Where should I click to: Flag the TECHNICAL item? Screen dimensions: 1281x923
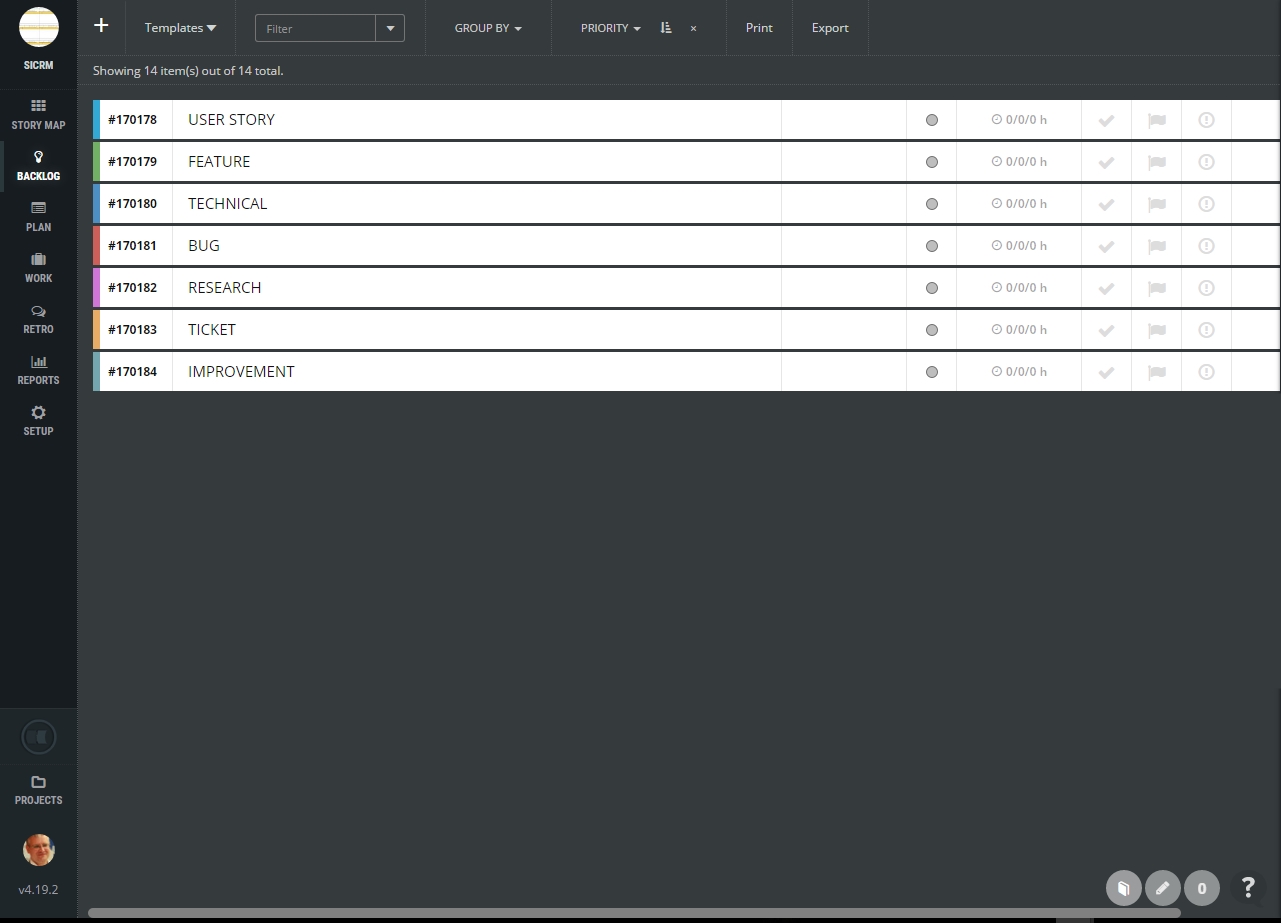pos(1156,204)
